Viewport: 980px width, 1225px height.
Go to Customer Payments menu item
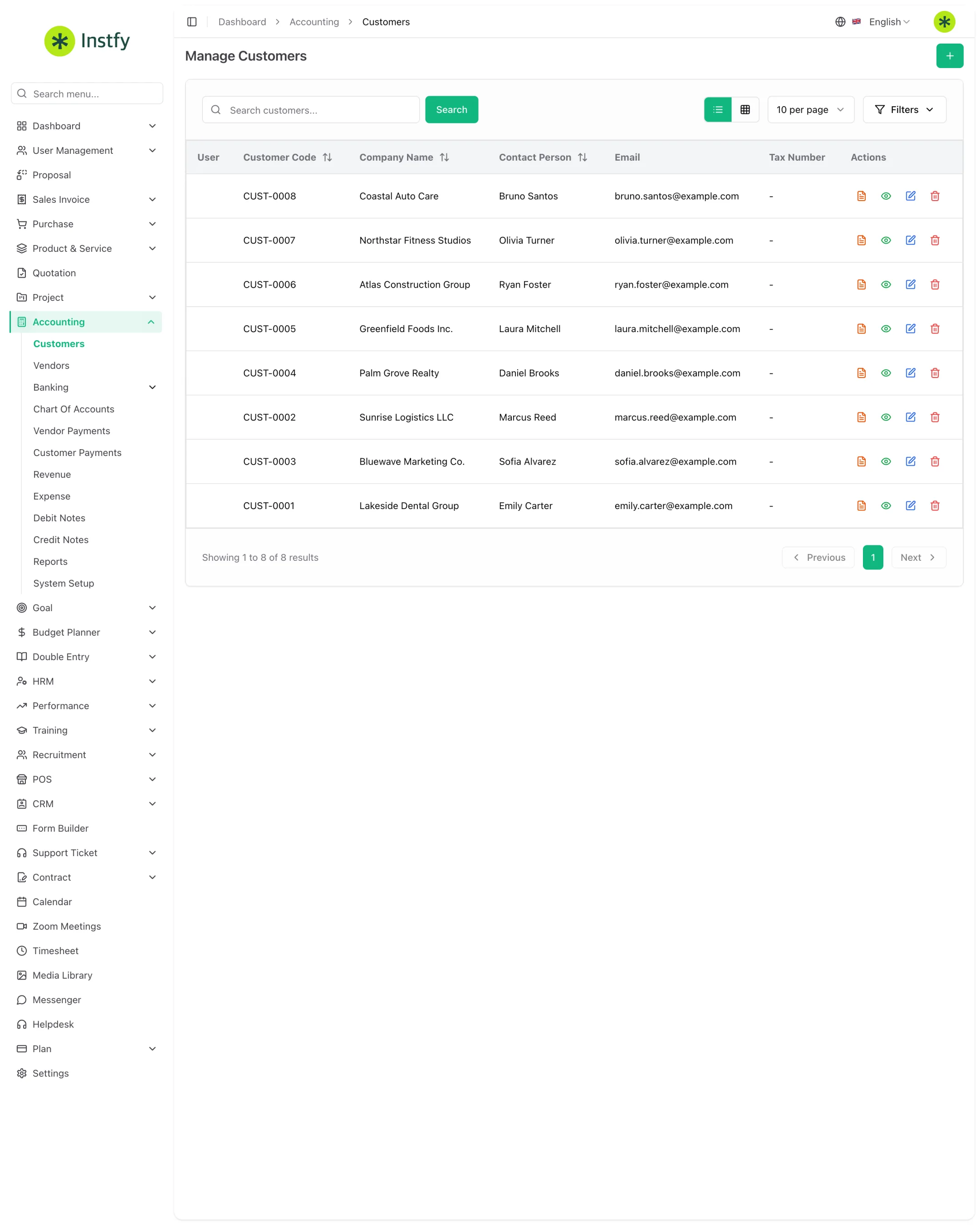point(77,453)
